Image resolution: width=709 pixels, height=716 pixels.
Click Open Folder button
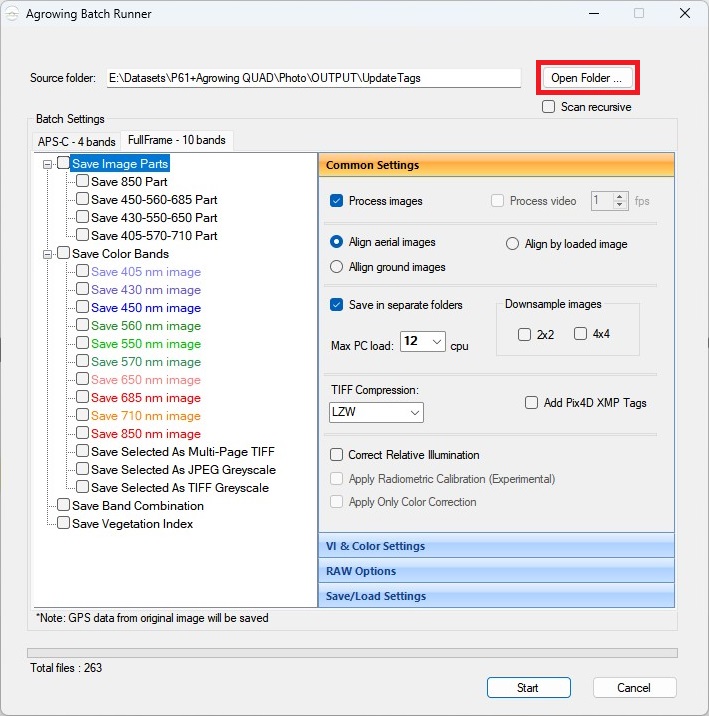pos(587,78)
